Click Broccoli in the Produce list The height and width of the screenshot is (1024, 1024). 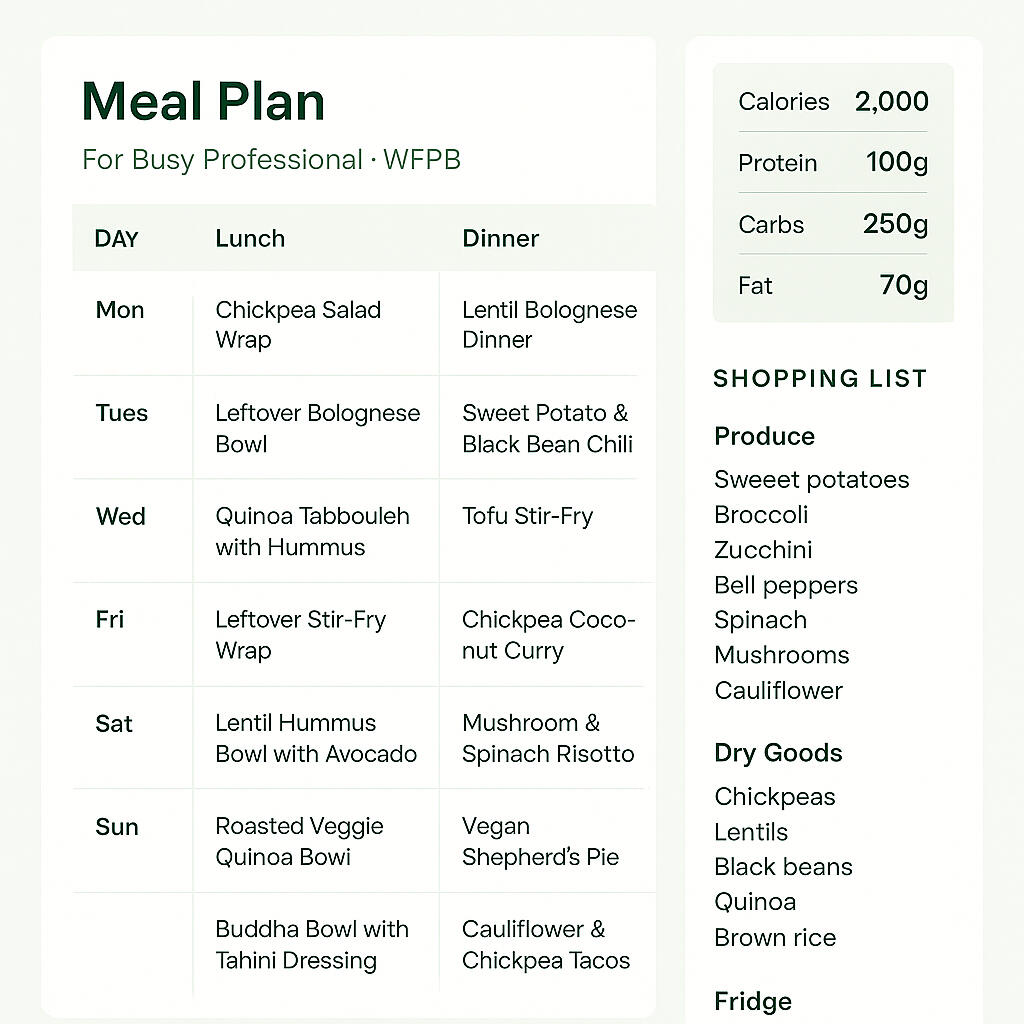pyautogui.click(x=761, y=515)
